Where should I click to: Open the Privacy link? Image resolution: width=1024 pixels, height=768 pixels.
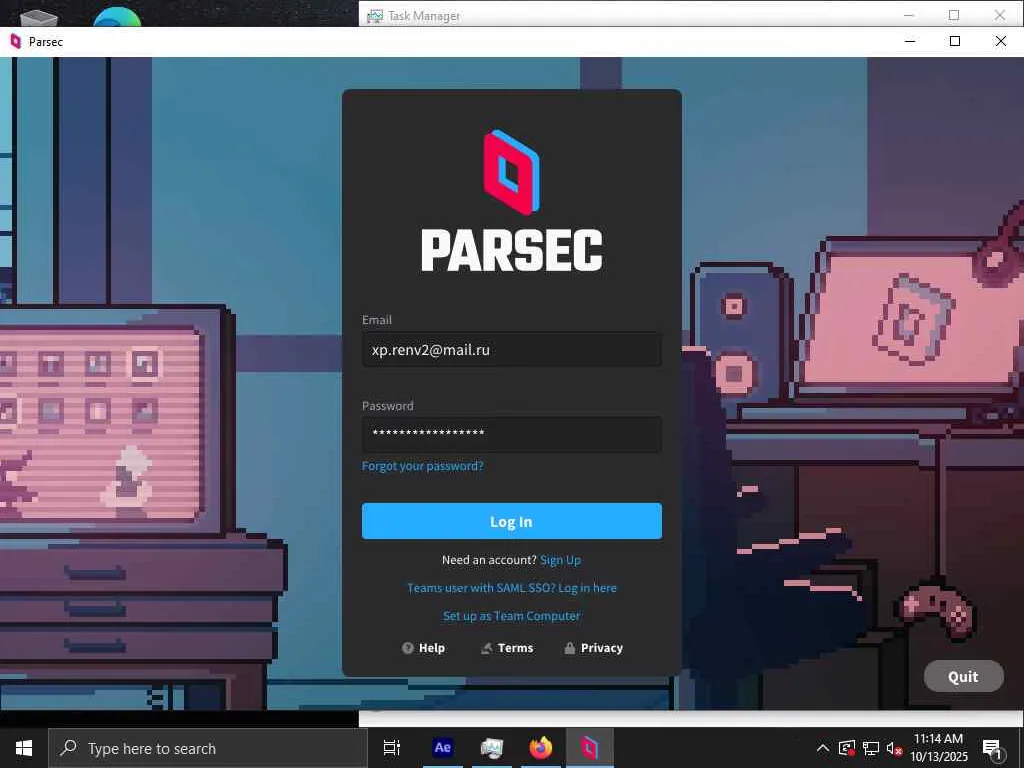pyautogui.click(x=594, y=648)
